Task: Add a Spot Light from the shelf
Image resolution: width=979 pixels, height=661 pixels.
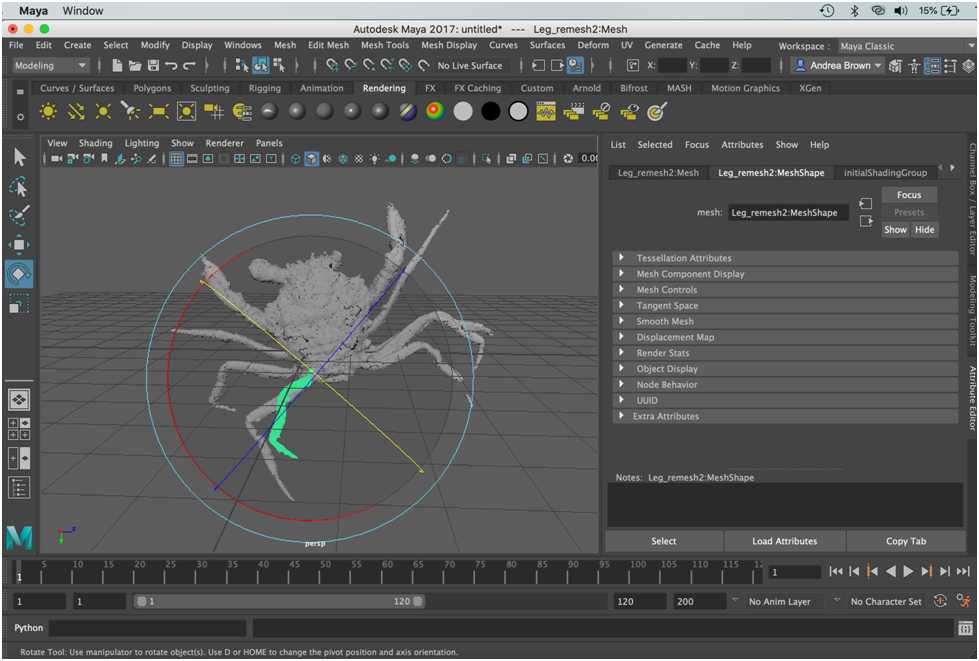Action: (x=130, y=112)
